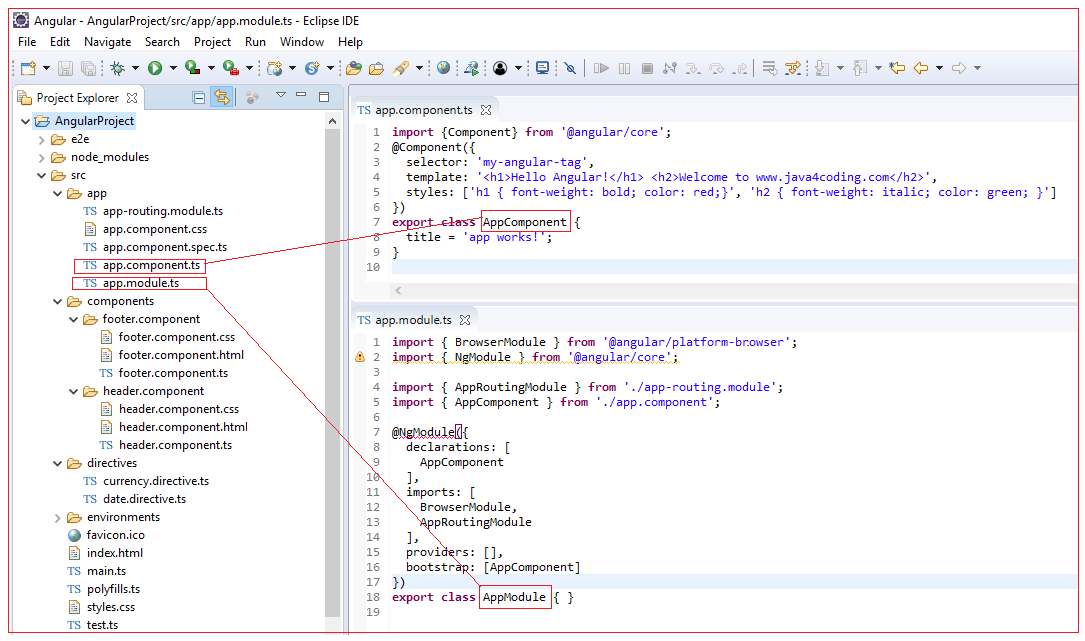The height and width of the screenshot is (641, 1085).
Task: Click the Profile launch toolbar icon
Action: tap(229, 68)
